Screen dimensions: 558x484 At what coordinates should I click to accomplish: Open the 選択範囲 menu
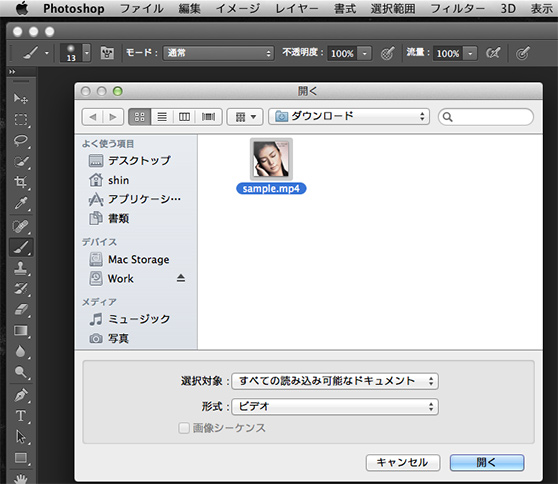pos(393,8)
